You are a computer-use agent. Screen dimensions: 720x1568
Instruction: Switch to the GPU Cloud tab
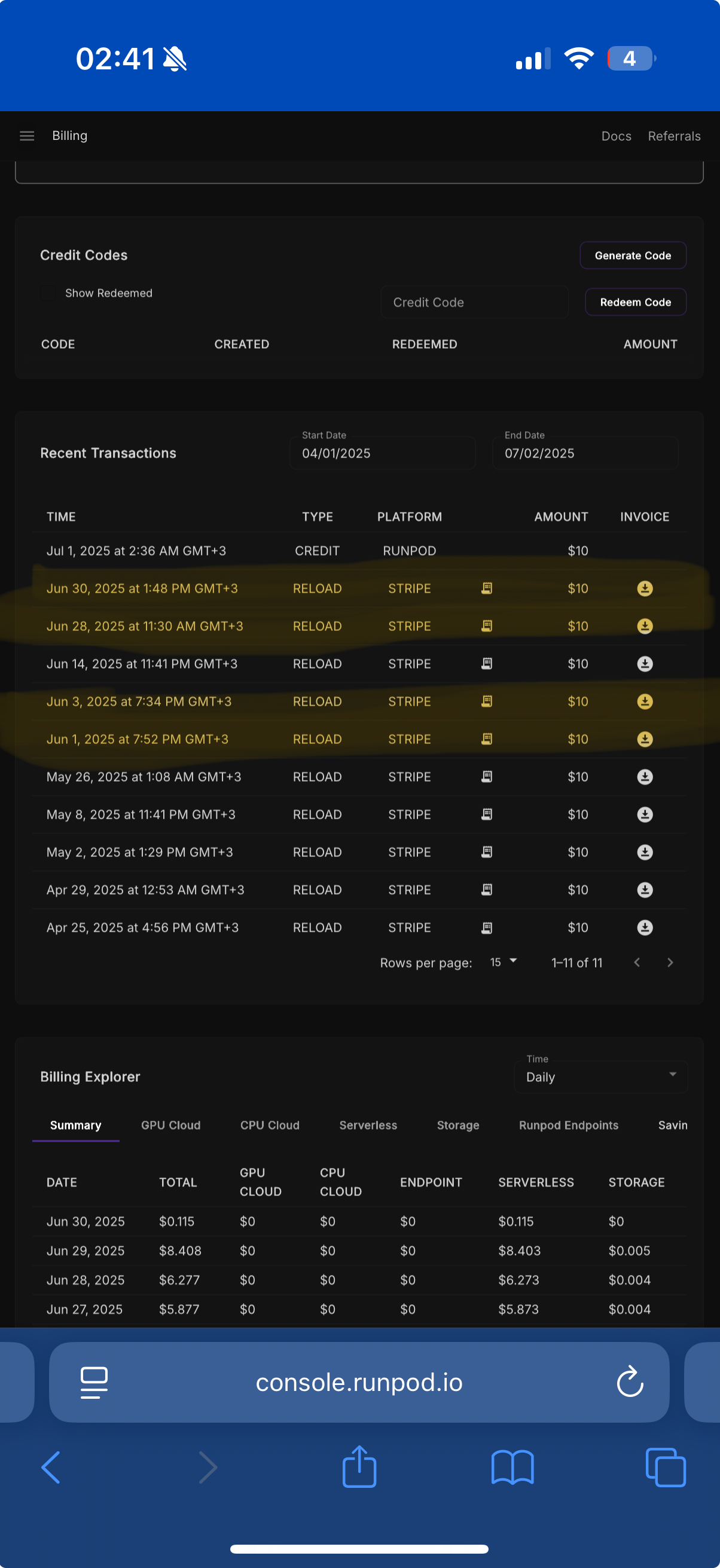170,1125
